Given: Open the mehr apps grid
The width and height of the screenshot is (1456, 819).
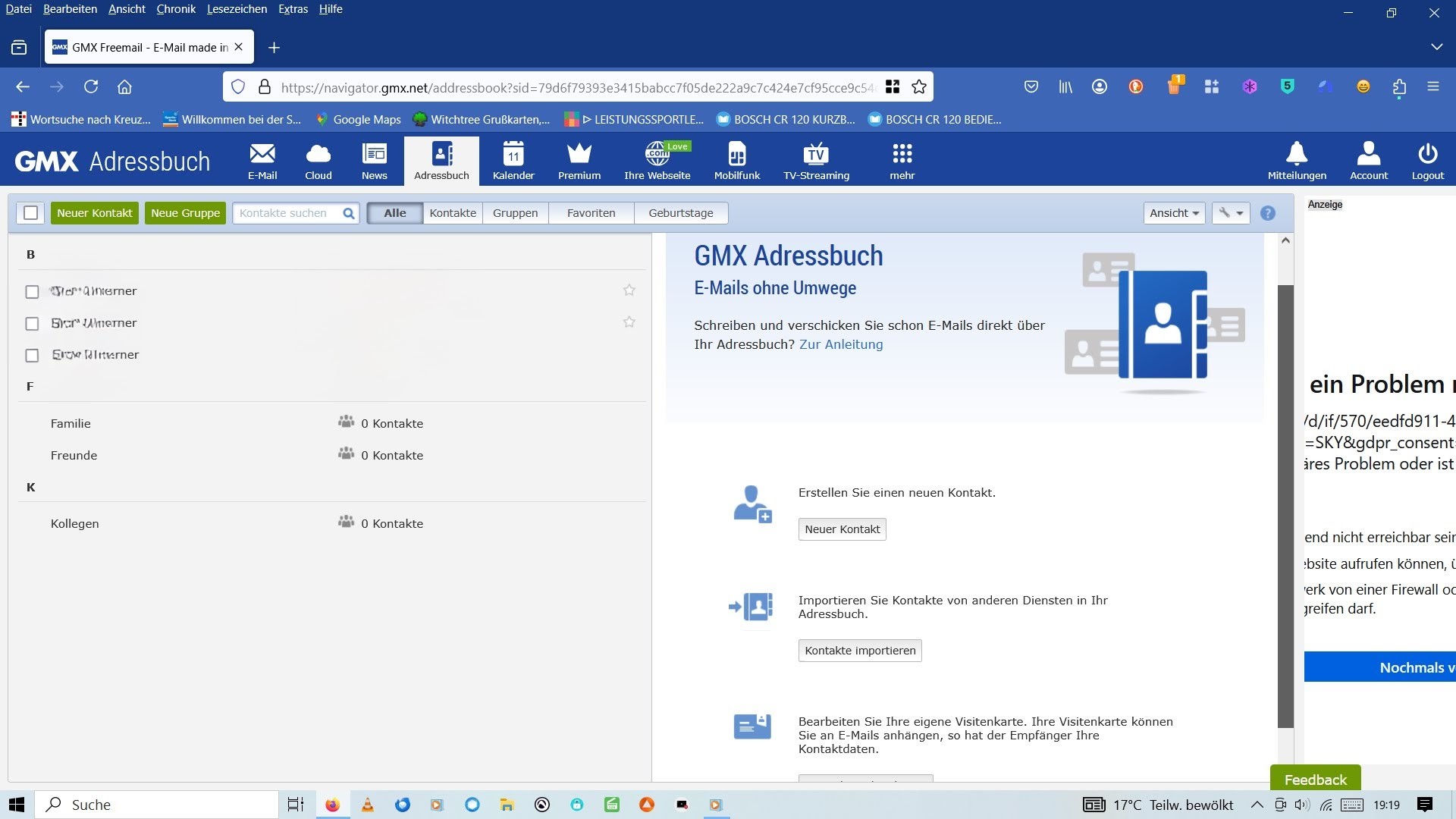Looking at the screenshot, I should coord(902,162).
